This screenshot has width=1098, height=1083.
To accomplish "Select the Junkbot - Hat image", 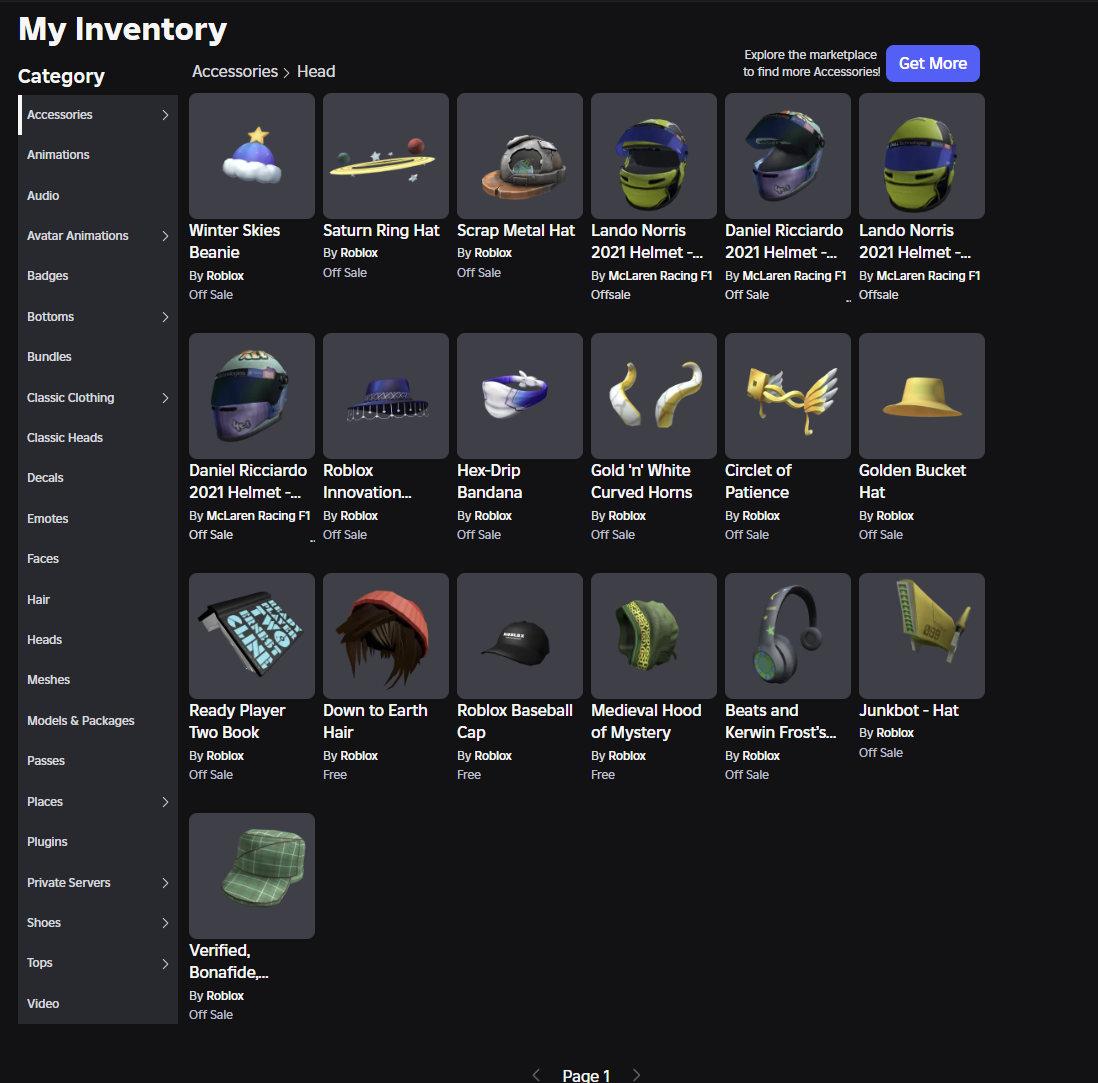I will [922, 636].
